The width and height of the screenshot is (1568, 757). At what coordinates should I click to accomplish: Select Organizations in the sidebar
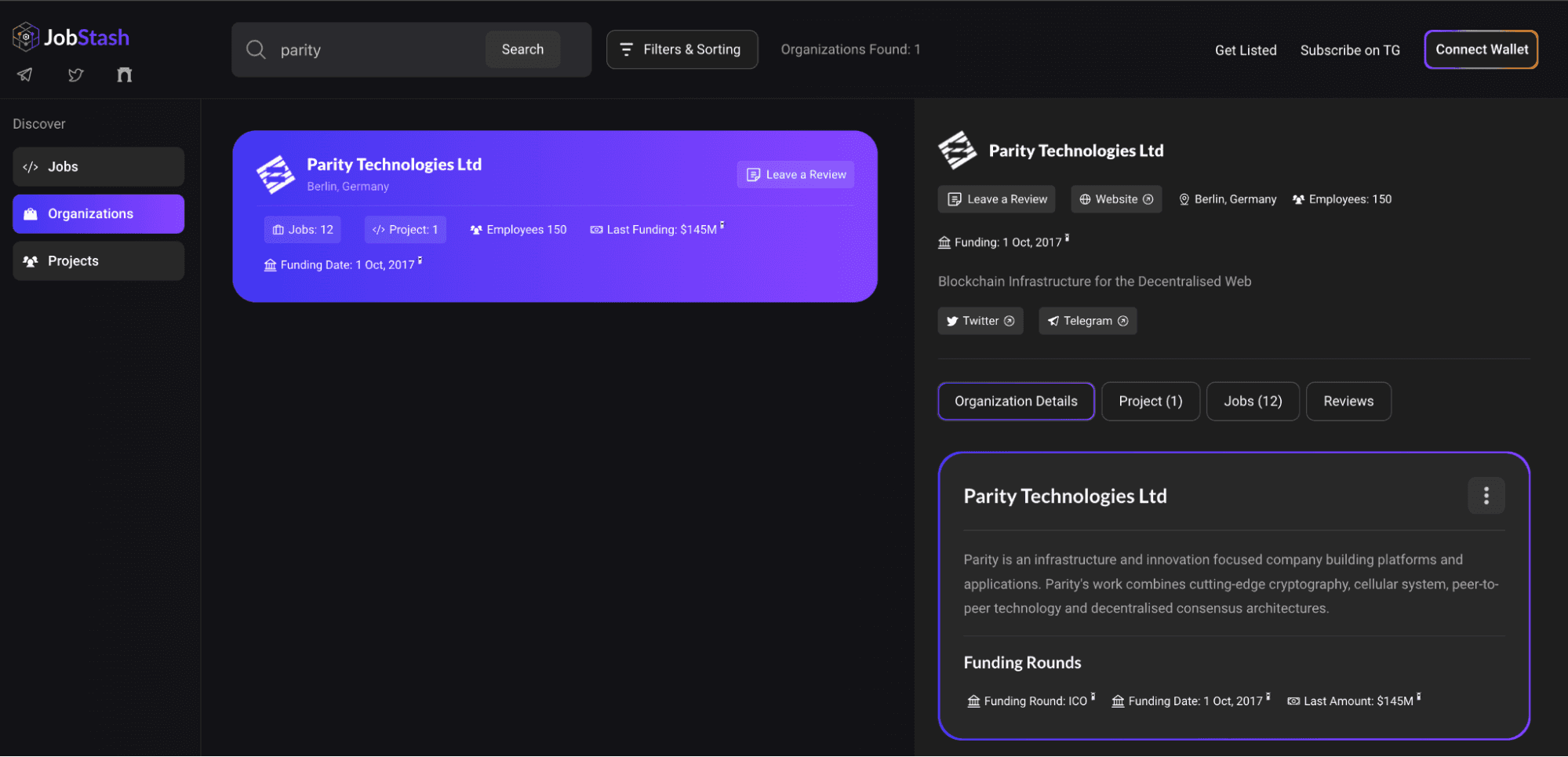(x=98, y=213)
